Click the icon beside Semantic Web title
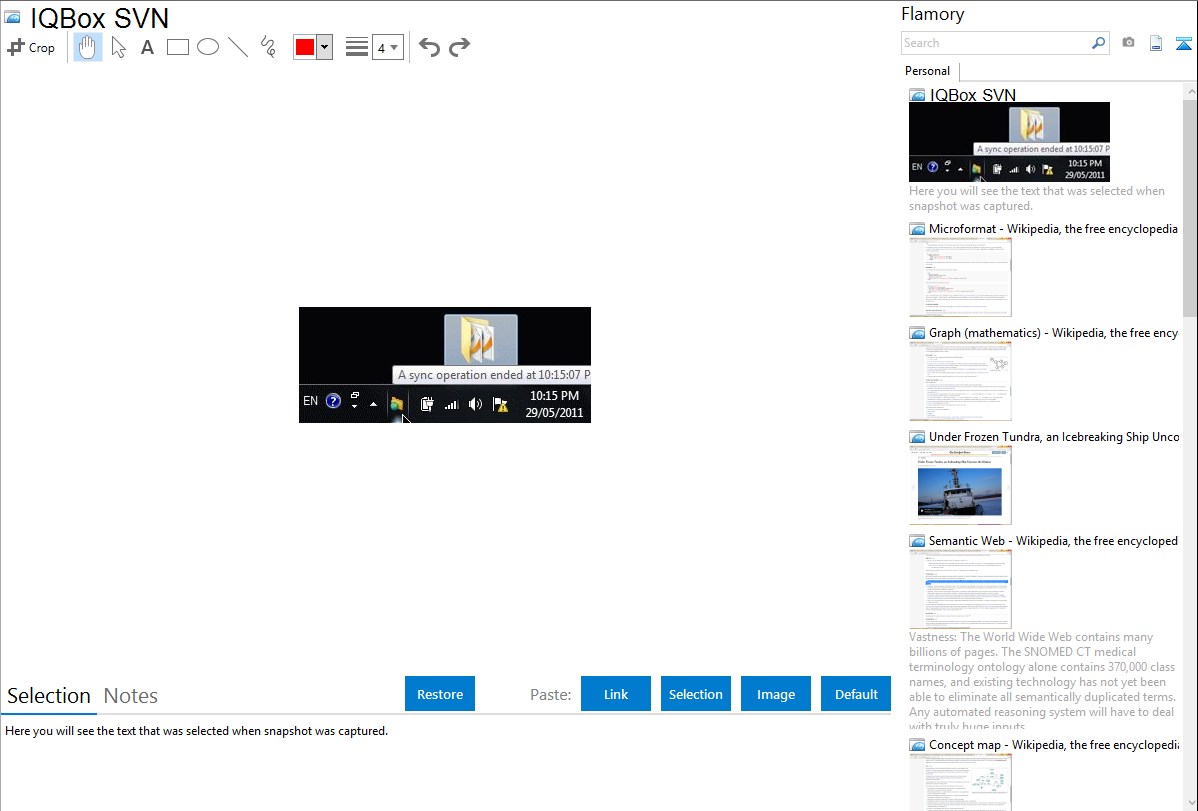The width and height of the screenshot is (1198, 811). 918,541
